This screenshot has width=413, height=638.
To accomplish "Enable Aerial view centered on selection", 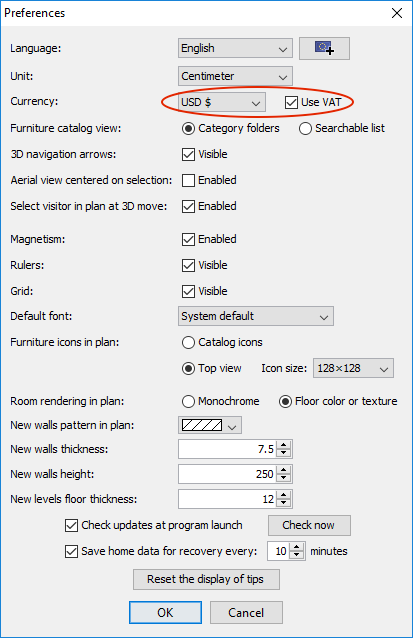I will tap(188, 180).
